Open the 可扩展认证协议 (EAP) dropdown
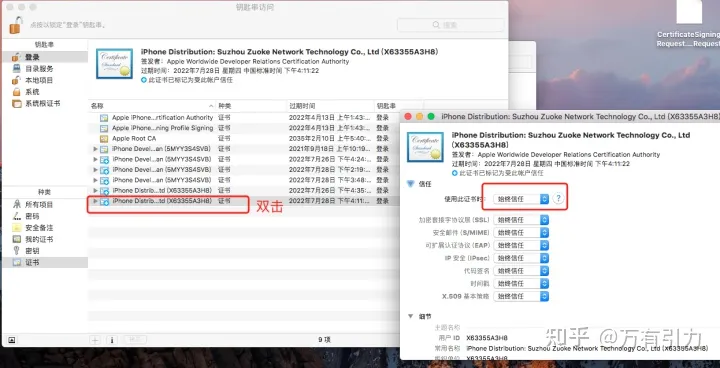Image resolution: width=720 pixels, height=368 pixels. (521, 245)
